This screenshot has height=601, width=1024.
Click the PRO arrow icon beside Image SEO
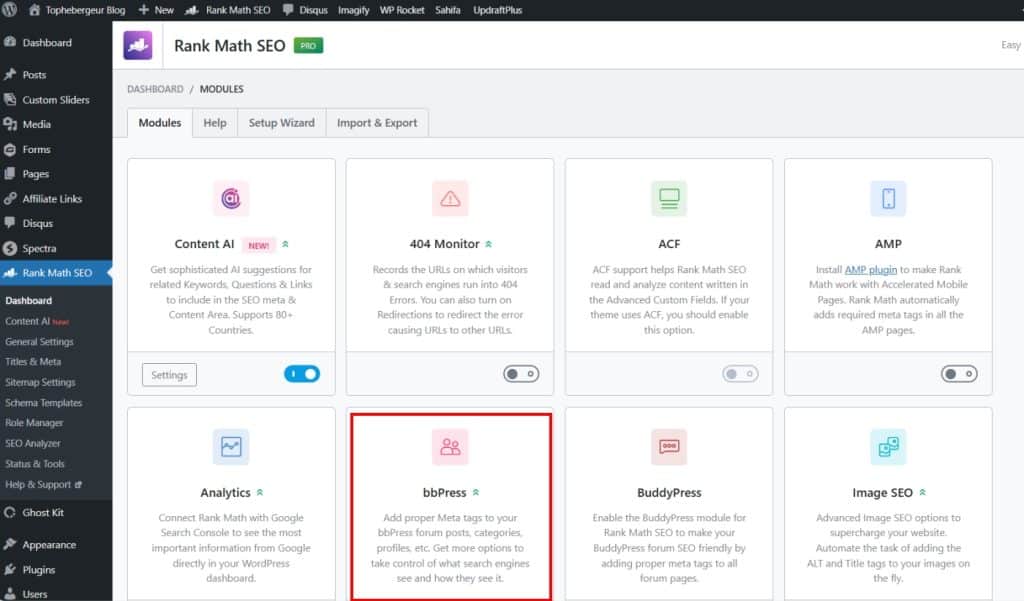922,492
